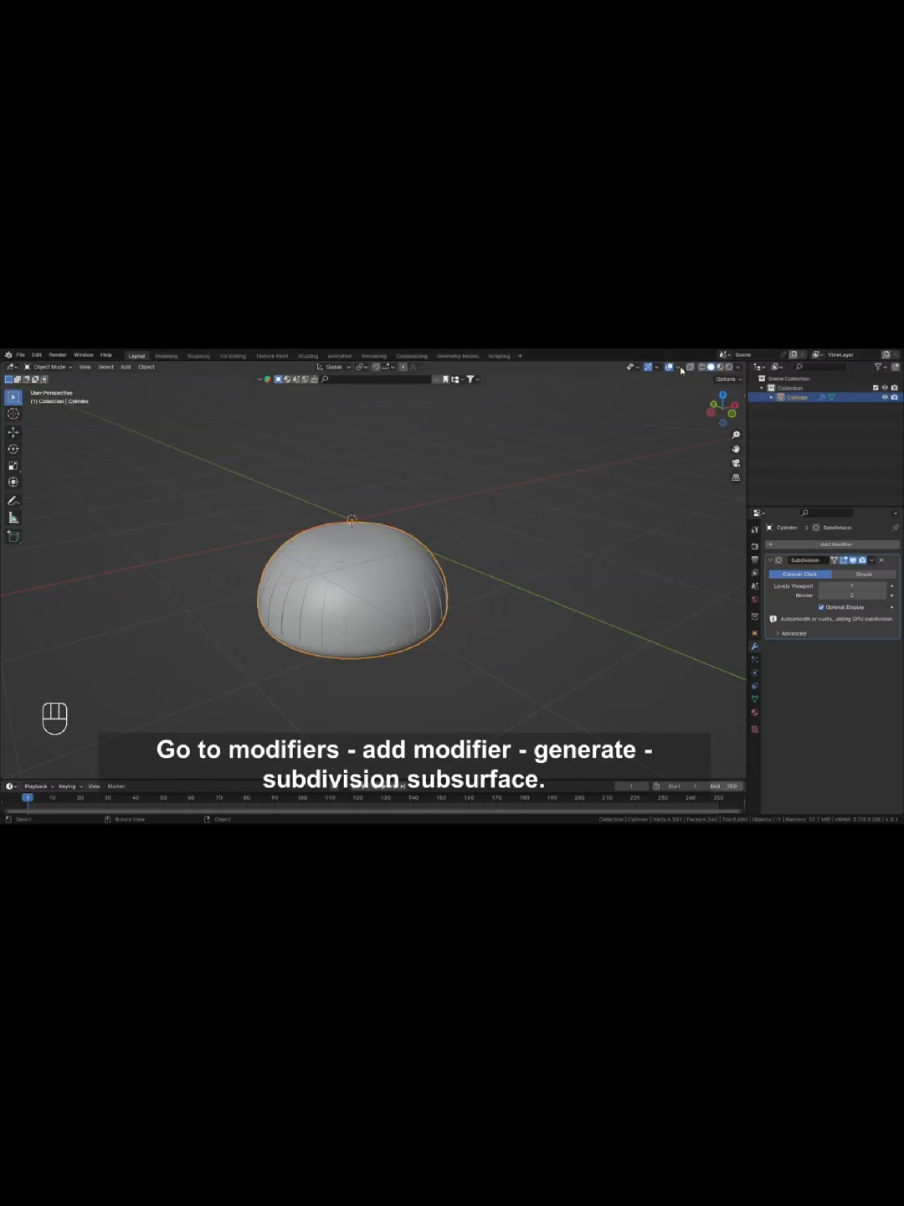Switch to the Modeling workspace tab
This screenshot has width=904, height=1206.
166,356
